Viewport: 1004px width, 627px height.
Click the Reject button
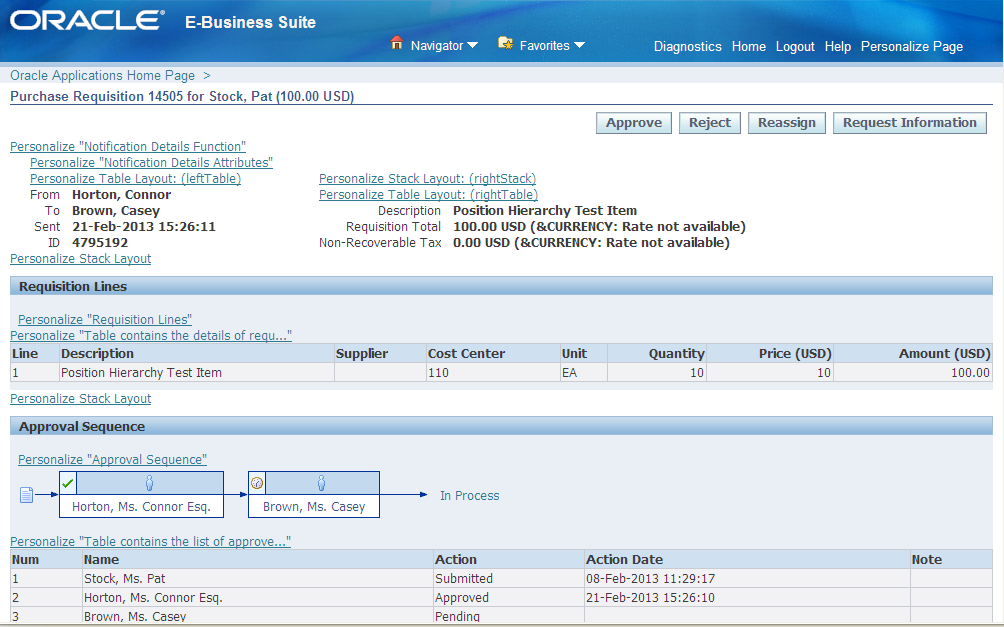click(709, 123)
